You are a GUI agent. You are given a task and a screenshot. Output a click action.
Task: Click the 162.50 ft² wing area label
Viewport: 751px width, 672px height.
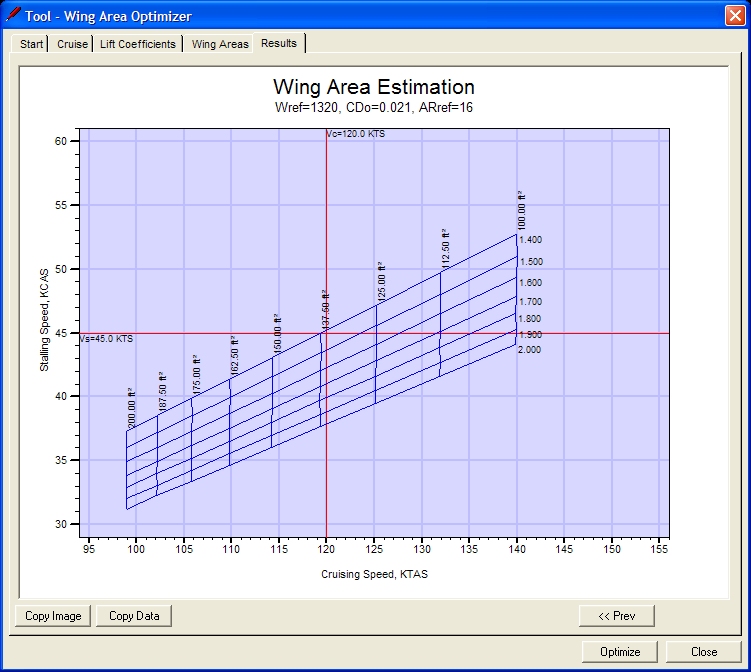[234, 356]
